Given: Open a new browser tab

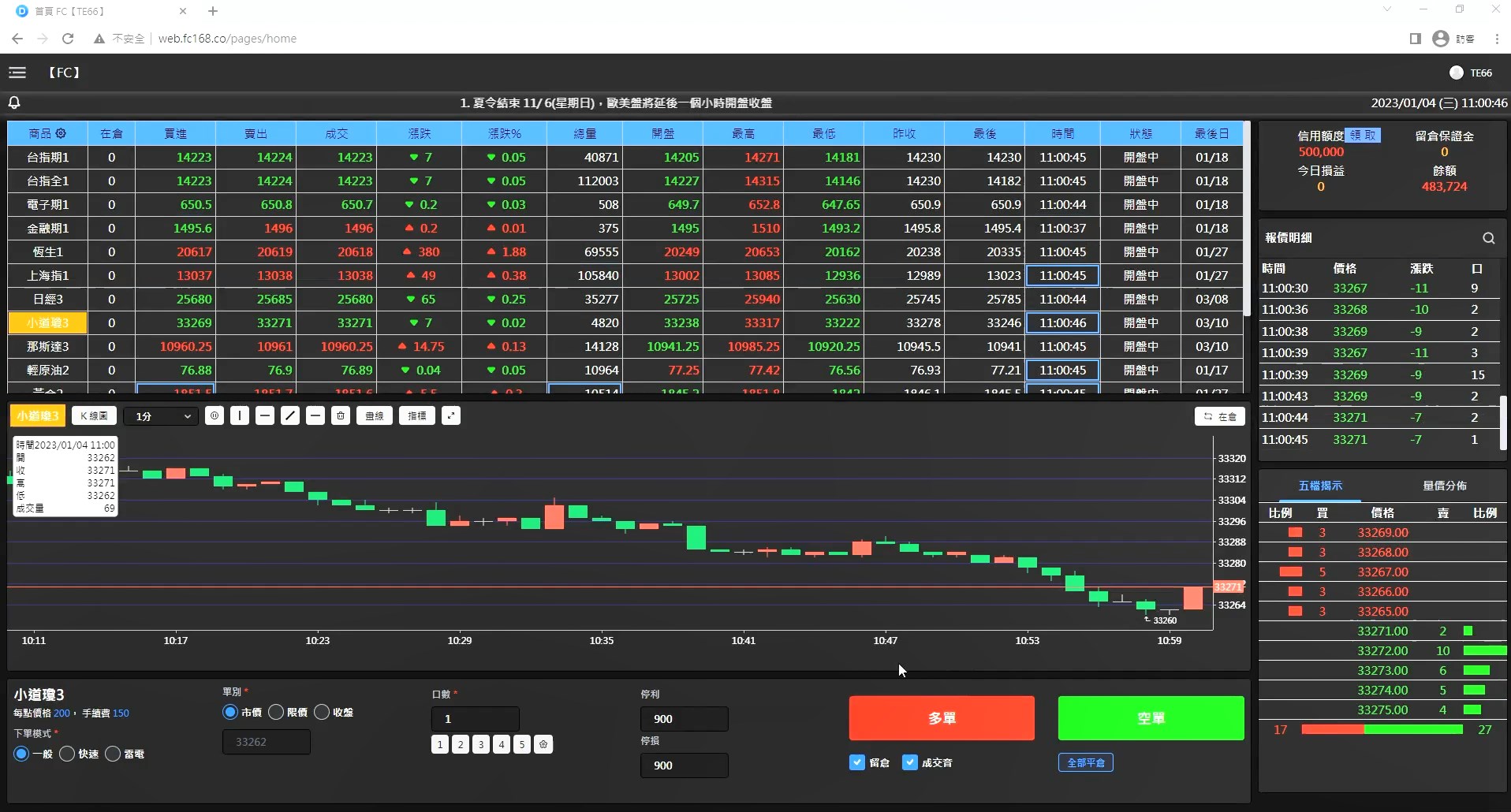Looking at the screenshot, I should (x=213, y=11).
